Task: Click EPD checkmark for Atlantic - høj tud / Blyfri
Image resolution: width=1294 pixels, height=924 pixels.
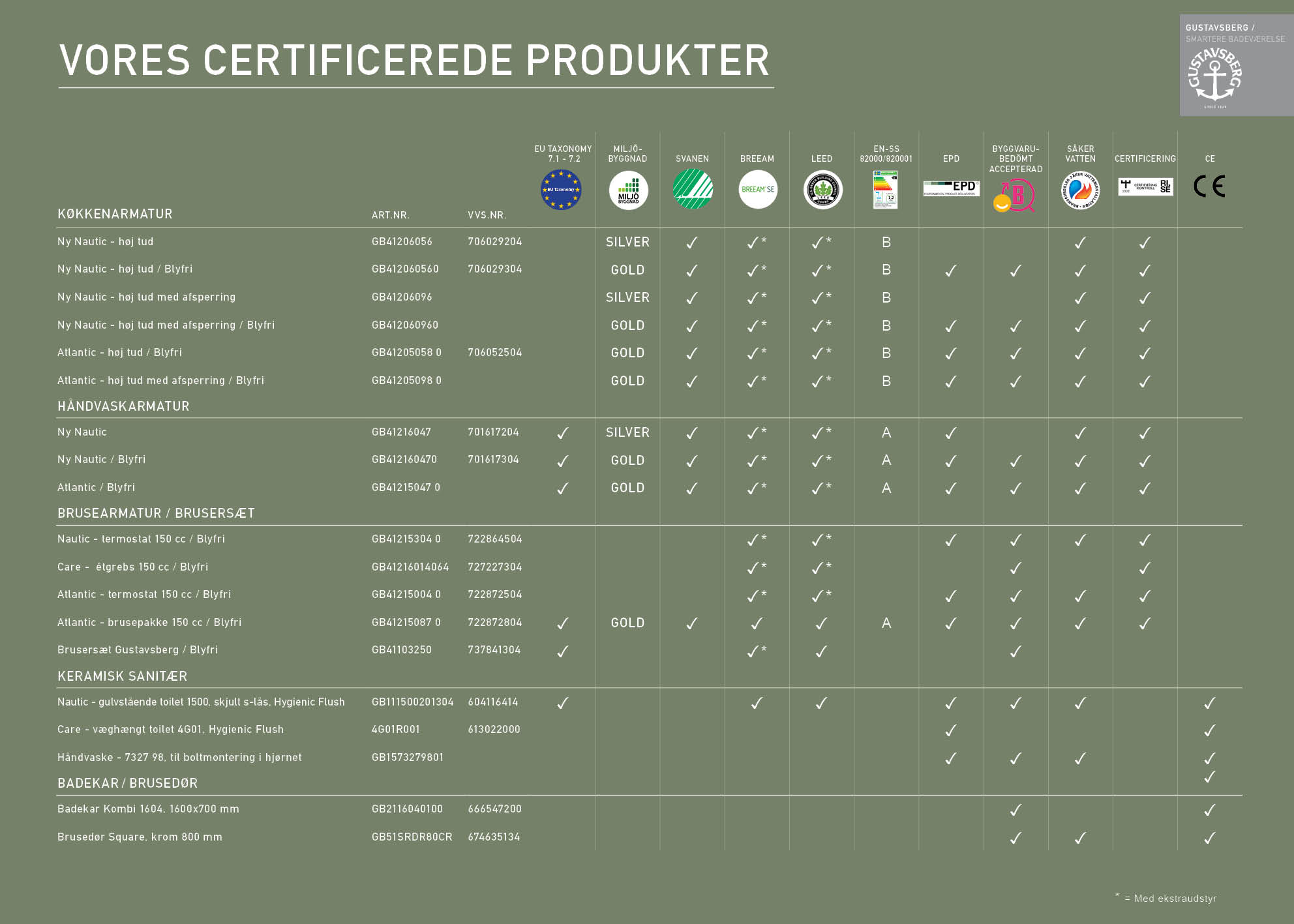Action: (951, 353)
